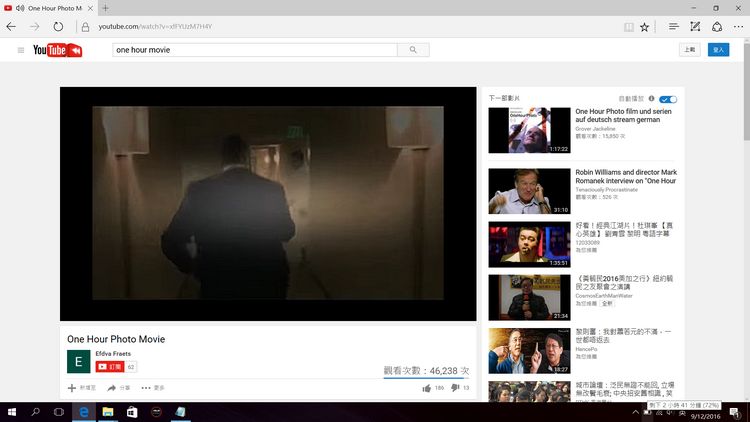Open Windows Store from taskbar

(132, 412)
